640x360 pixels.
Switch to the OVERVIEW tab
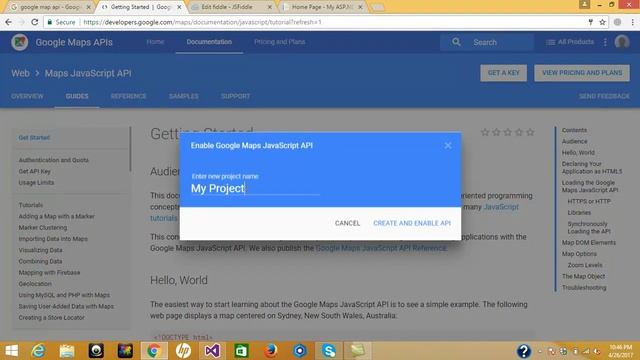[x=27, y=96]
